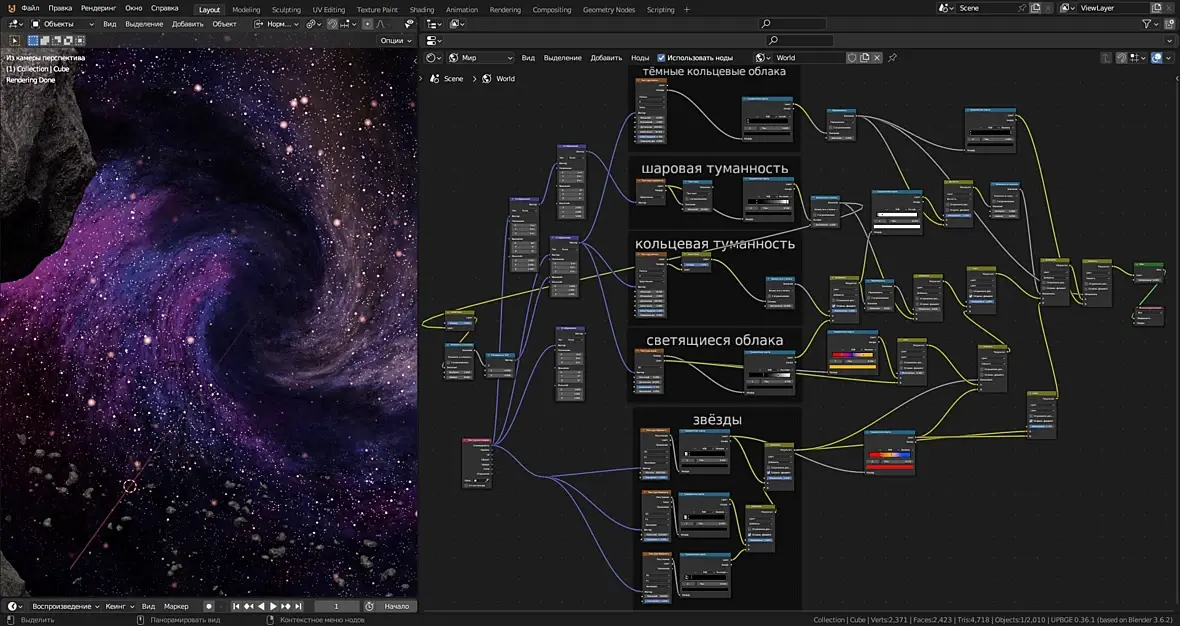The width and height of the screenshot is (1180, 626).
Task: Click the Начало start frame field
Action: coord(396,606)
